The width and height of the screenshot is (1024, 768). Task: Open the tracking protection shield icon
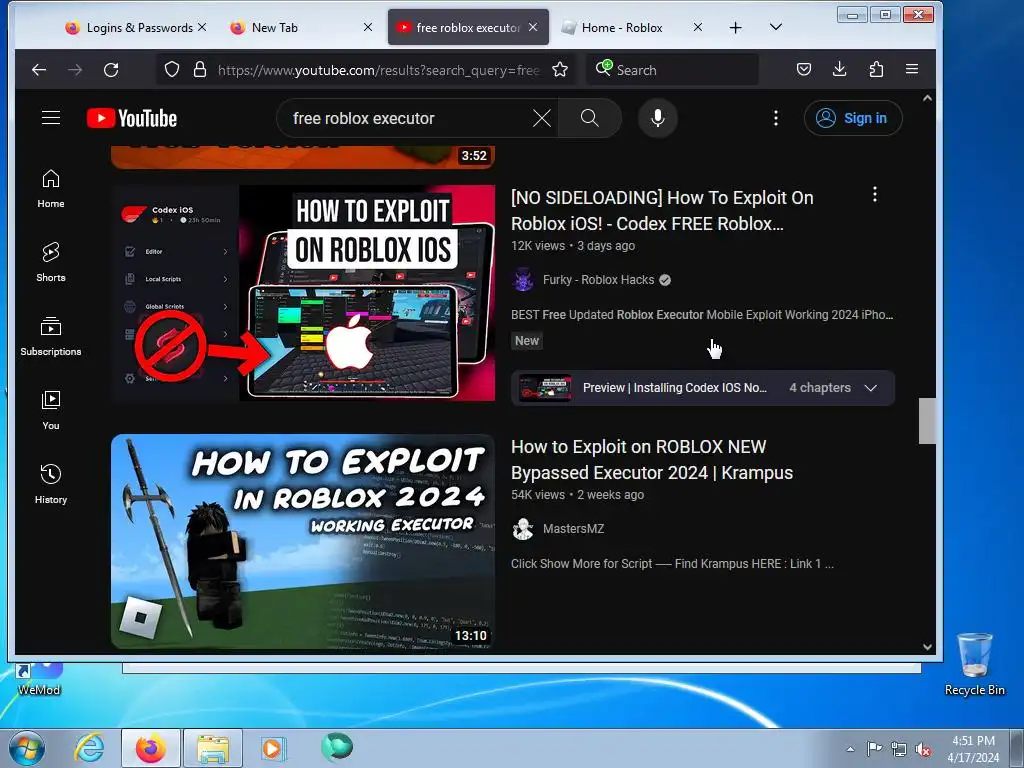[172, 70]
